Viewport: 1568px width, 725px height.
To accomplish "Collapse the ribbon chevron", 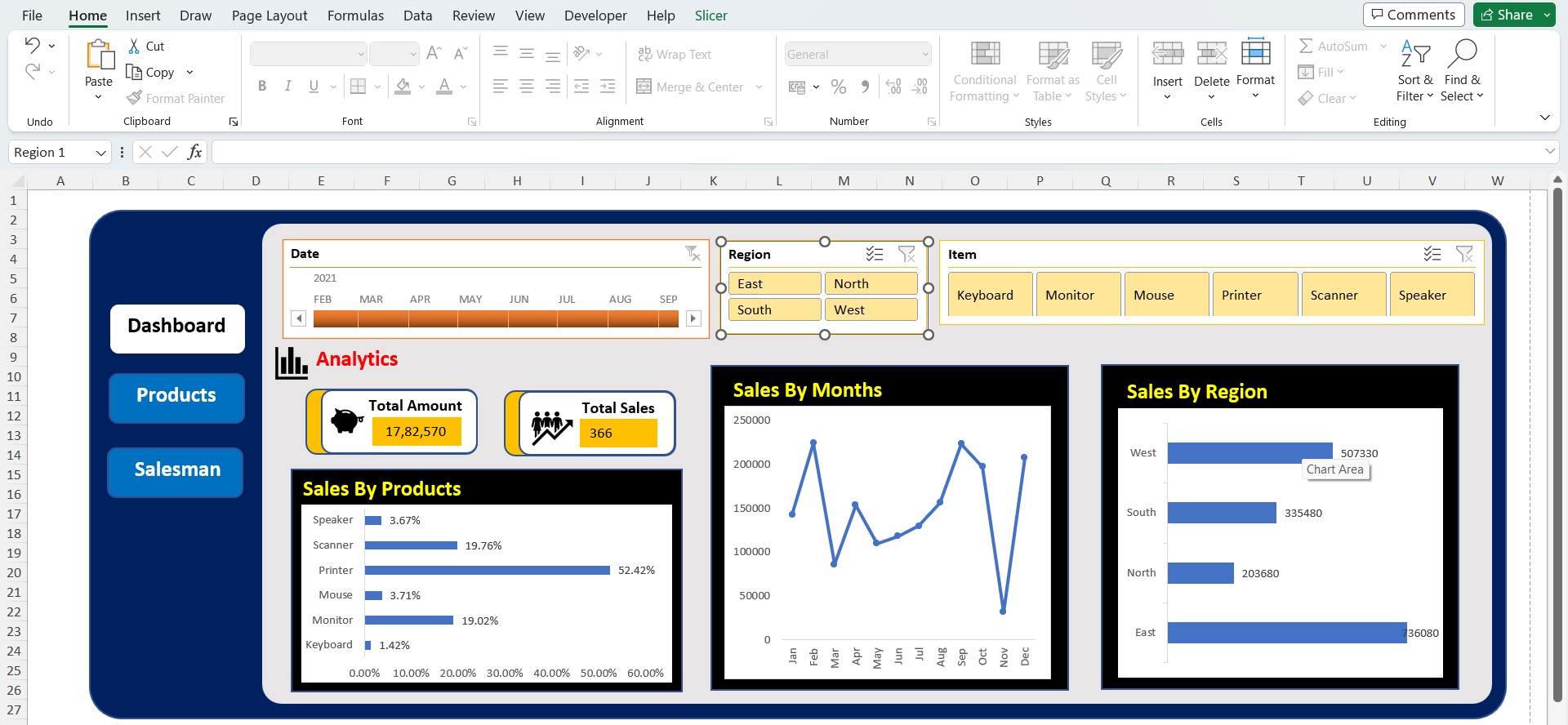I will click(x=1544, y=118).
